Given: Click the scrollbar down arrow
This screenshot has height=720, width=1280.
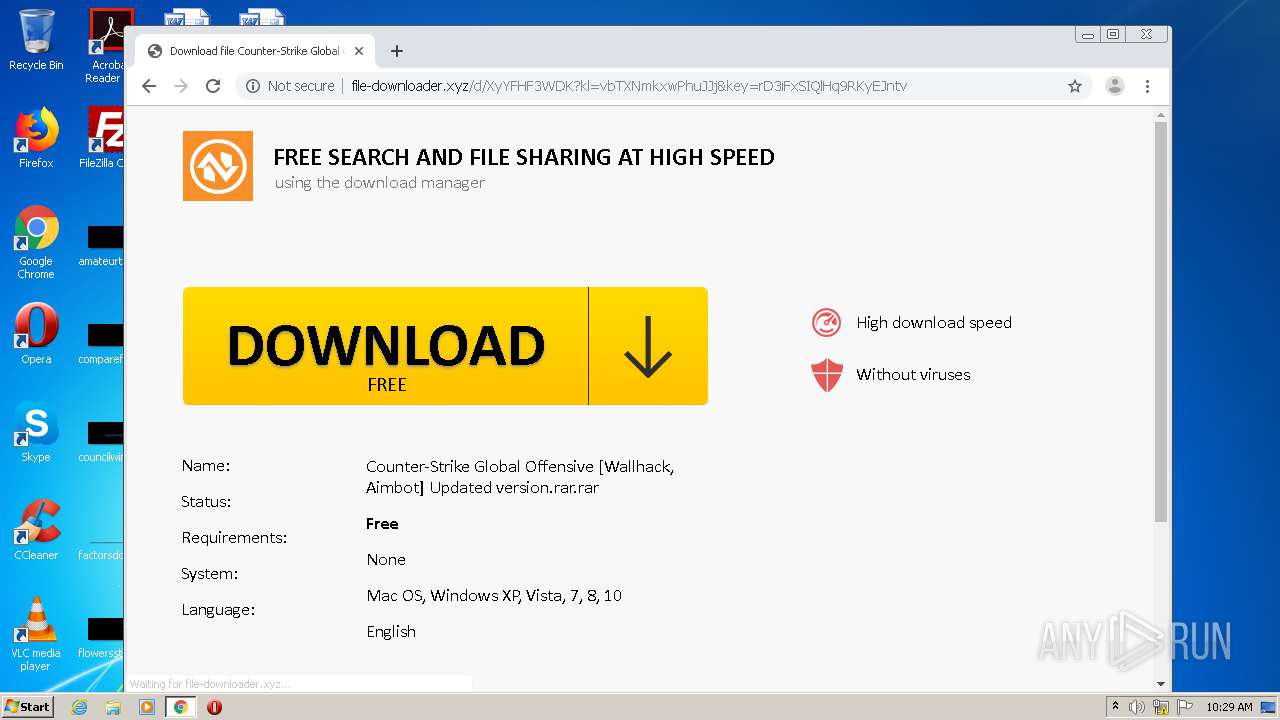Looking at the screenshot, I should 1161,684.
